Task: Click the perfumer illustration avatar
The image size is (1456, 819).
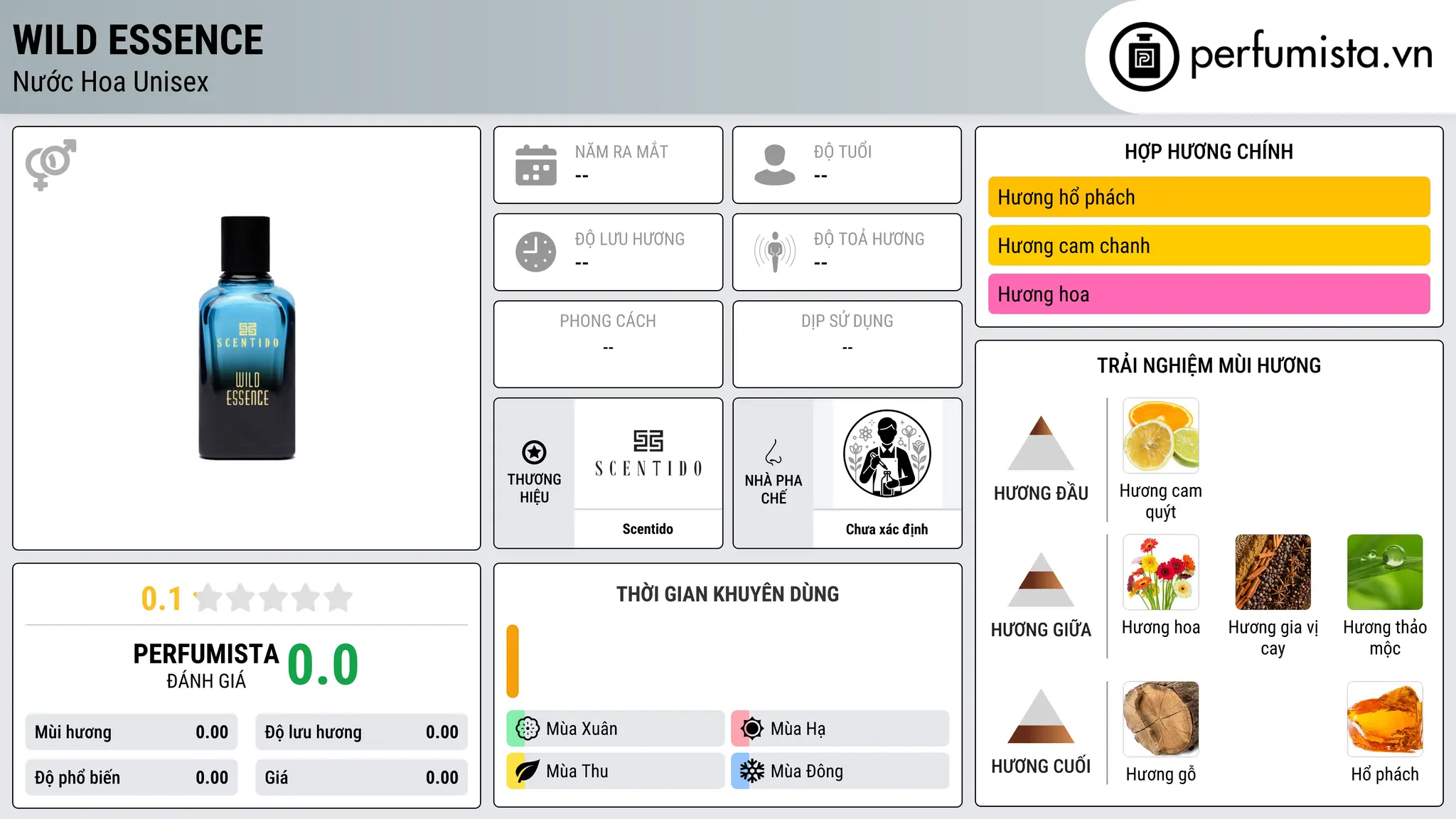Action: pyautogui.click(x=887, y=454)
